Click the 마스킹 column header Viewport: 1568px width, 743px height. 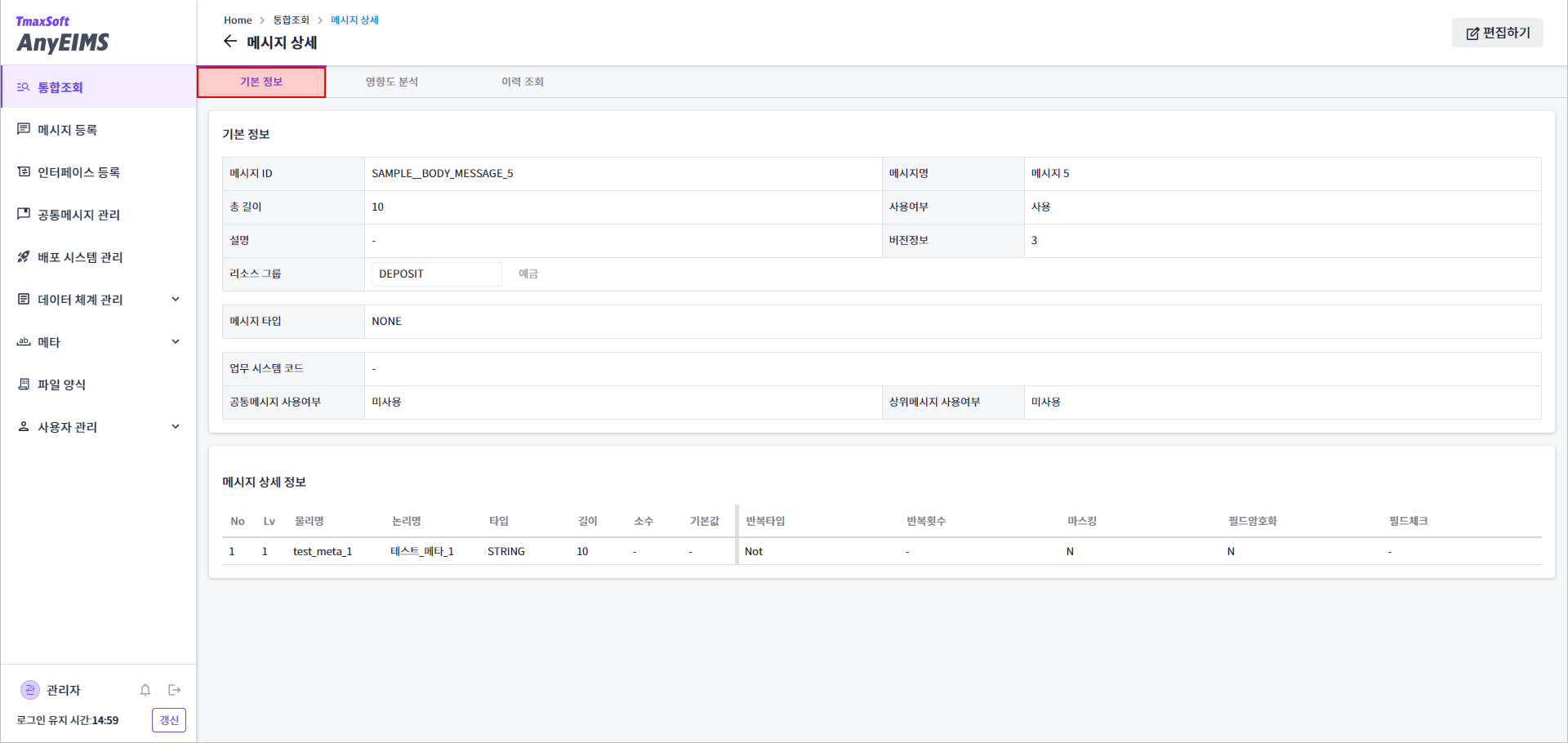coord(1082,521)
